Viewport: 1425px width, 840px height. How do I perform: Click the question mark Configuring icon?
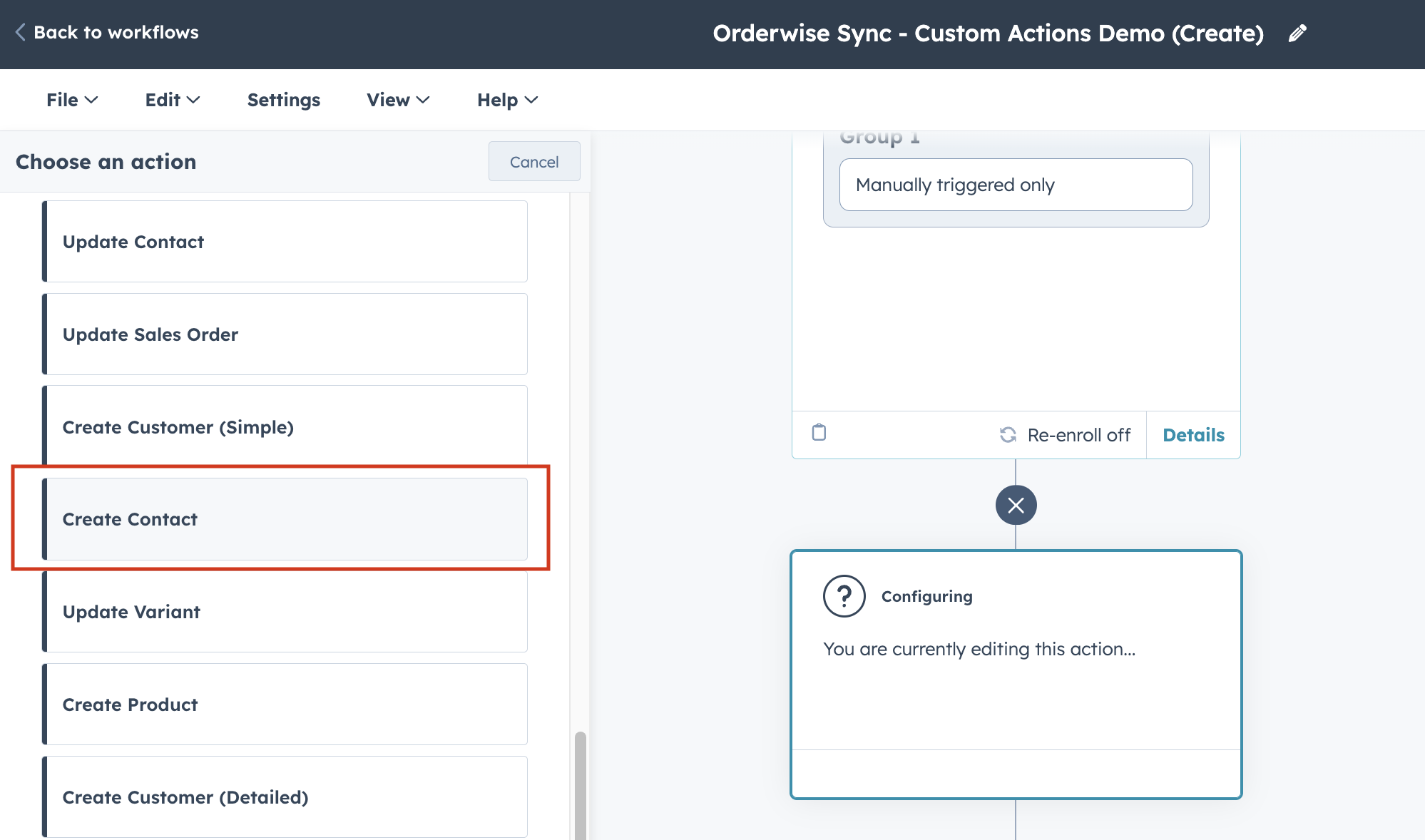tap(844, 596)
